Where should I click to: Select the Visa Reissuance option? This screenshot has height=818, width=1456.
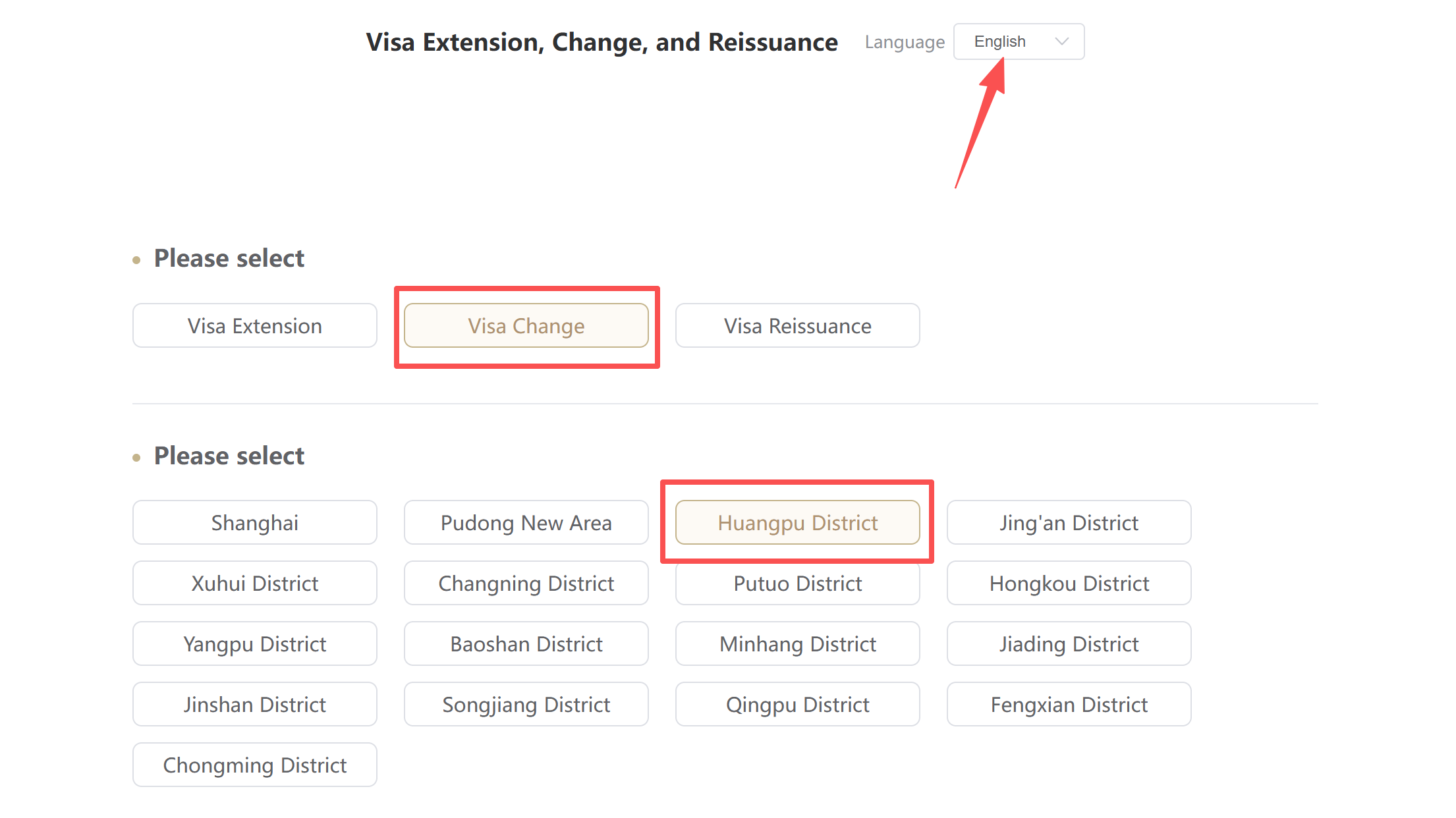point(798,325)
